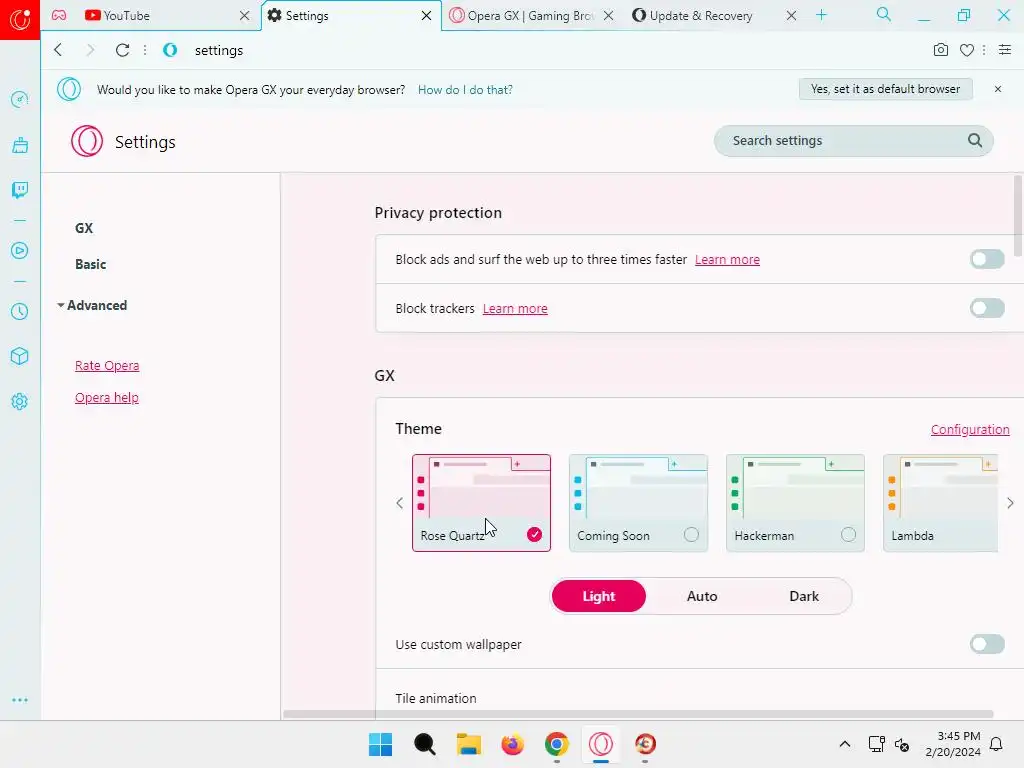
Task: Open Rate Opera link
Action: (106, 366)
